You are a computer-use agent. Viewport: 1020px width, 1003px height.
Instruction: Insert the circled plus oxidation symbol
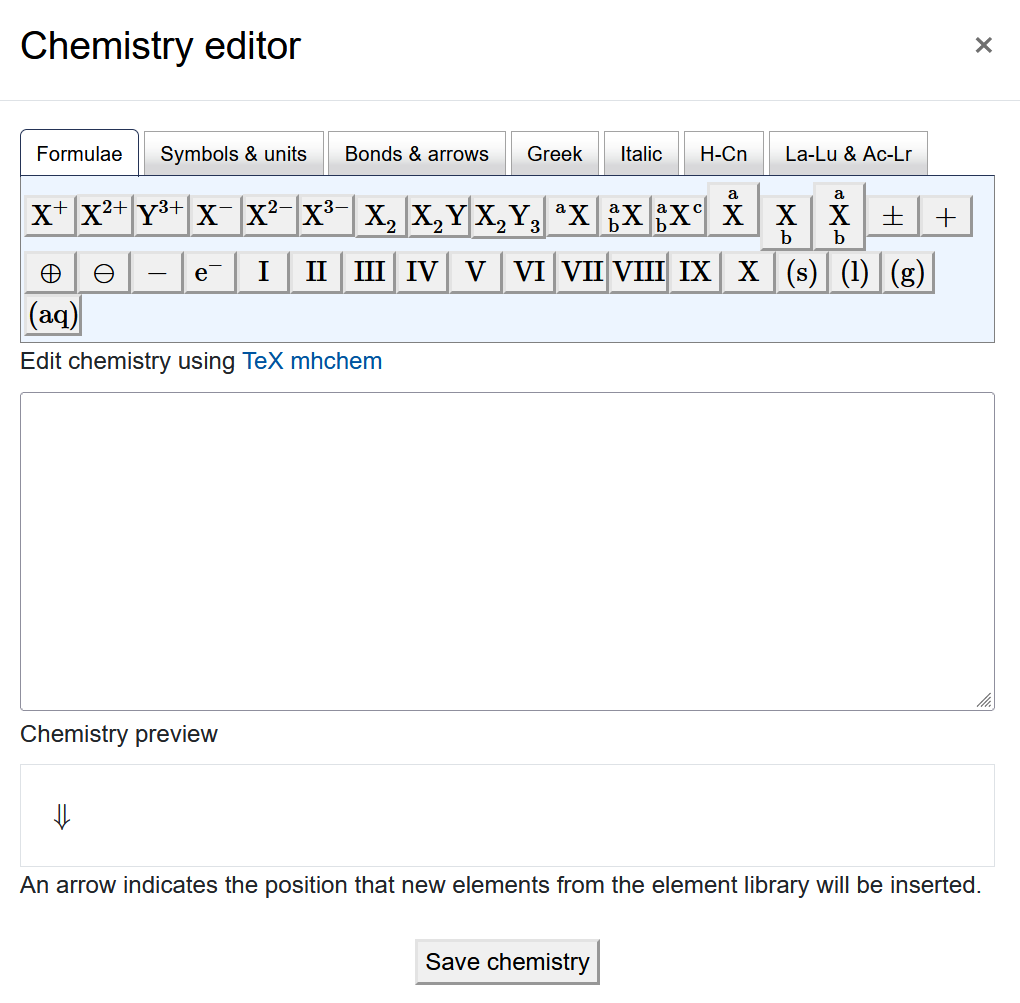[x=50, y=271]
